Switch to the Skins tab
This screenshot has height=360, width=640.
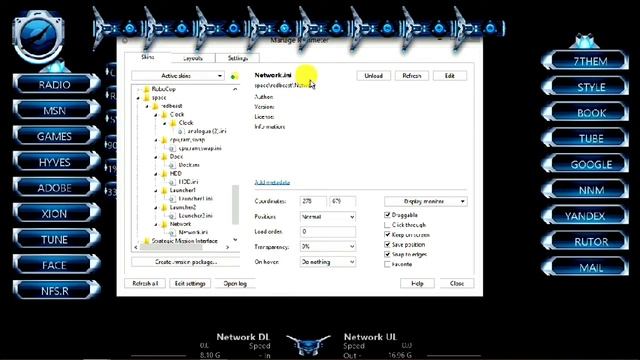coord(148,57)
